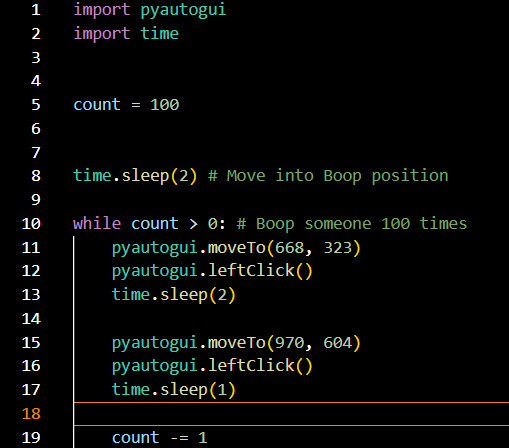Click the 'count' variable on line 5
Screen dimensions: 509x448
pos(97,105)
